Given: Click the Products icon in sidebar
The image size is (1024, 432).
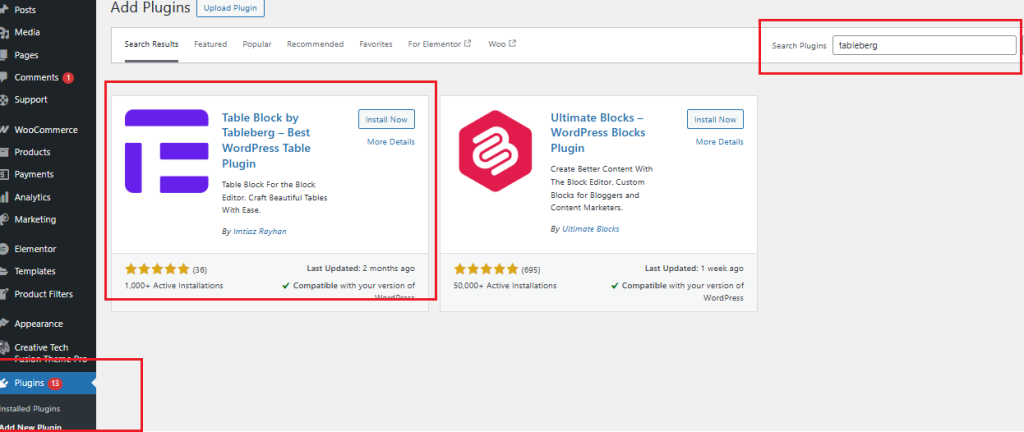Looking at the screenshot, I should (3, 152).
